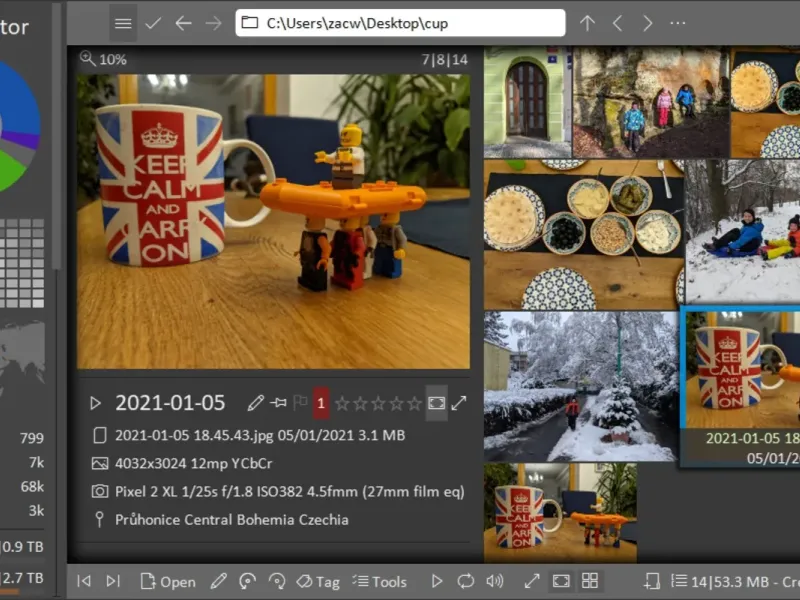Rate the photo four stars
The width and height of the screenshot is (800, 600).
click(396, 404)
